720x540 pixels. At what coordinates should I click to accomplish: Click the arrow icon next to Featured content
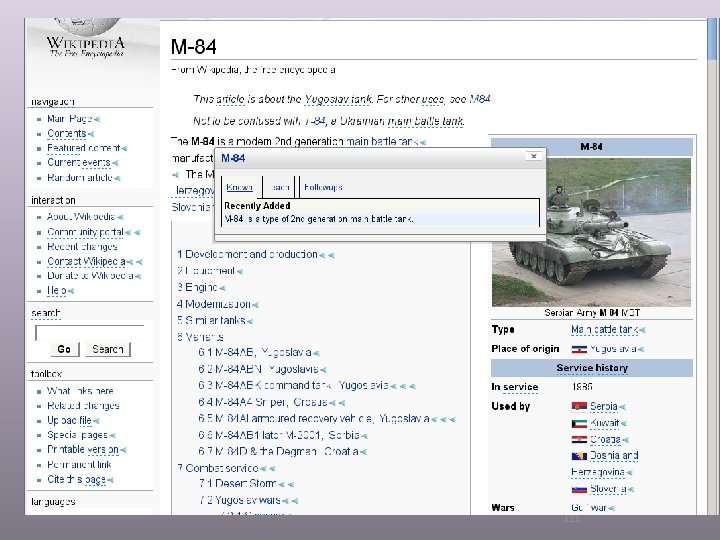(x=124, y=149)
